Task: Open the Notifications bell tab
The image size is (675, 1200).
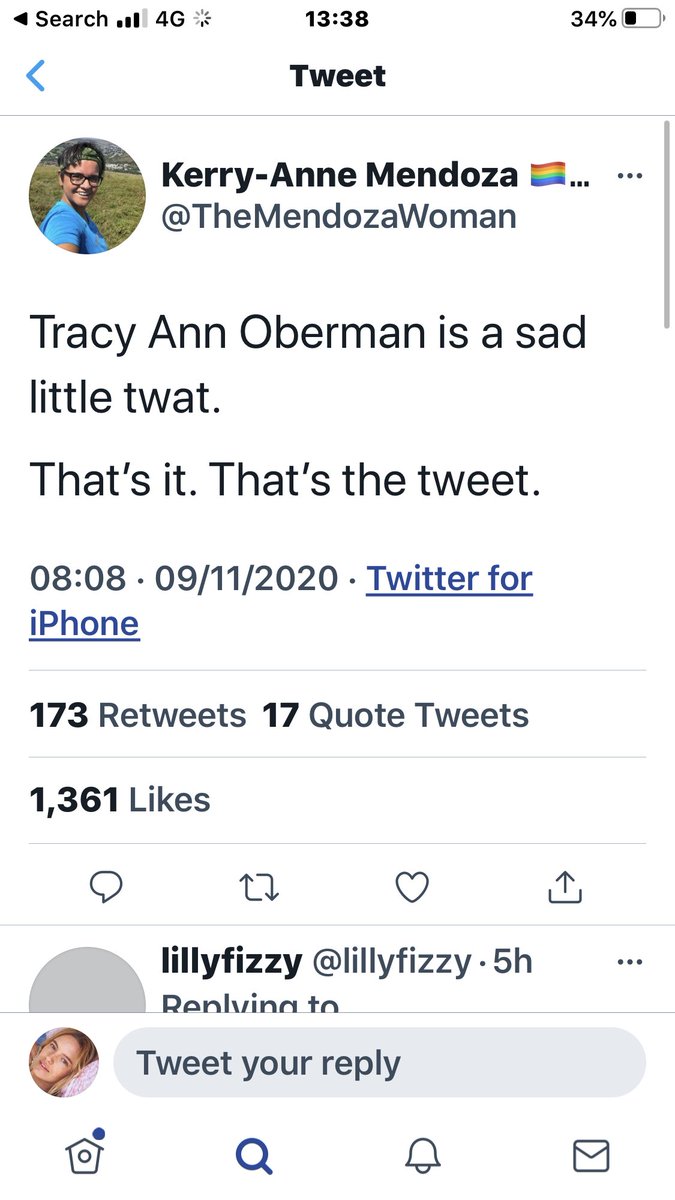Action: (422, 1156)
